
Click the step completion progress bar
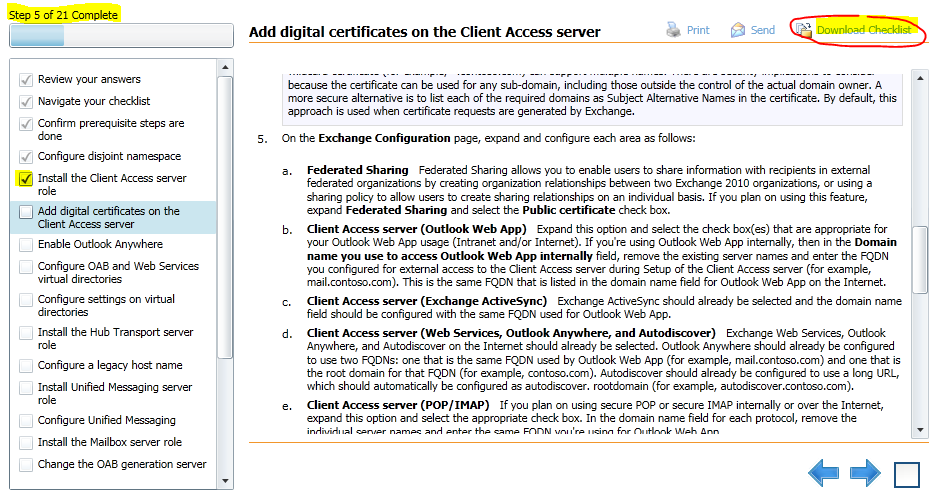point(121,35)
